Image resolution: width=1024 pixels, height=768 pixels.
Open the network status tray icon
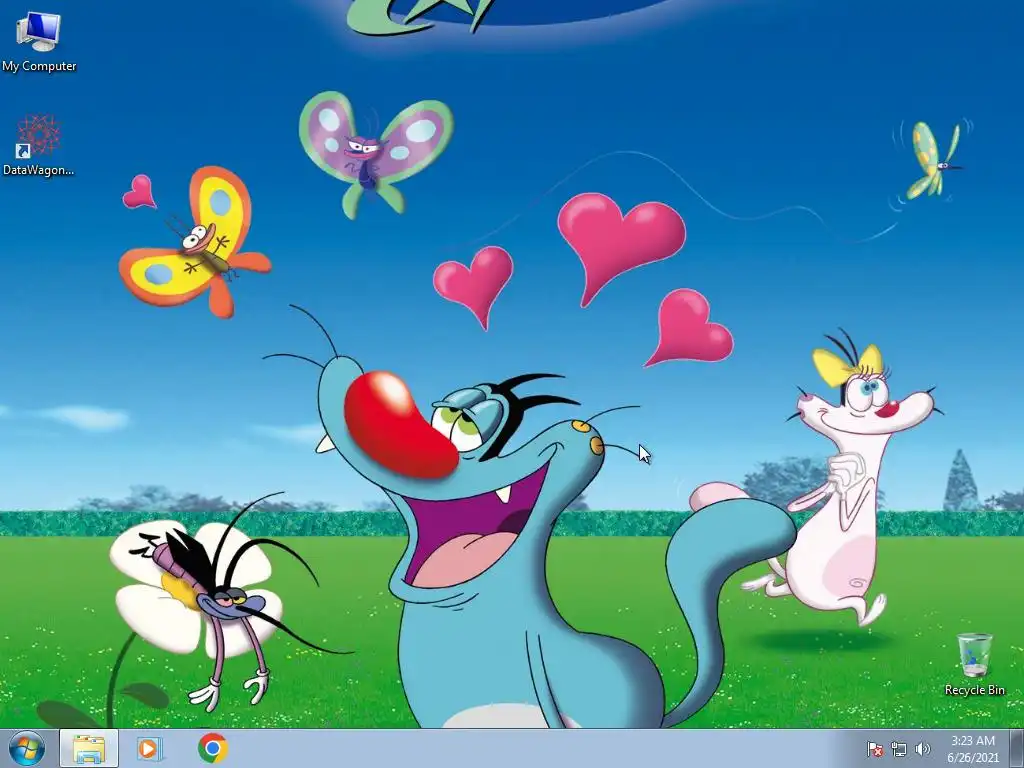coord(899,749)
